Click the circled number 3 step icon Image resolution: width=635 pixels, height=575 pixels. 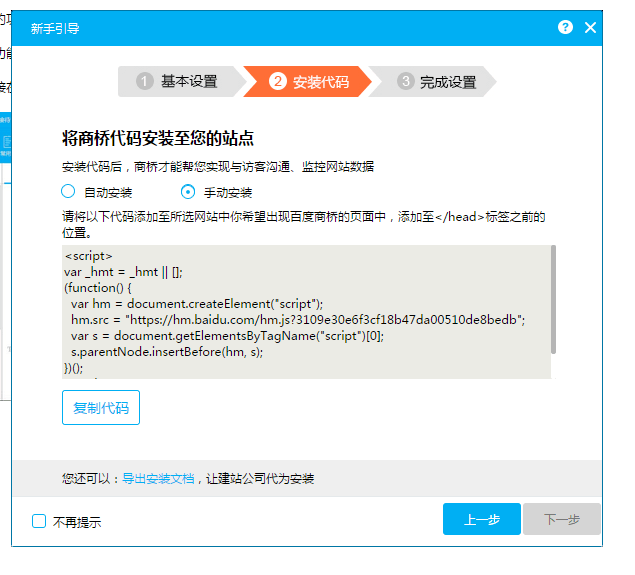[405, 82]
